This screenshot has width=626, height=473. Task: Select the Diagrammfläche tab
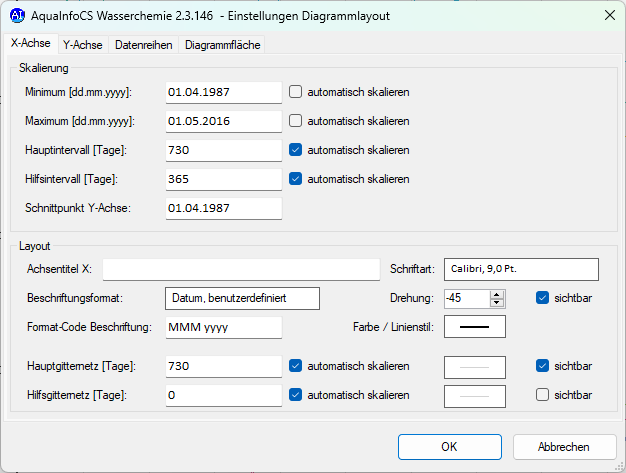[x=222, y=45]
